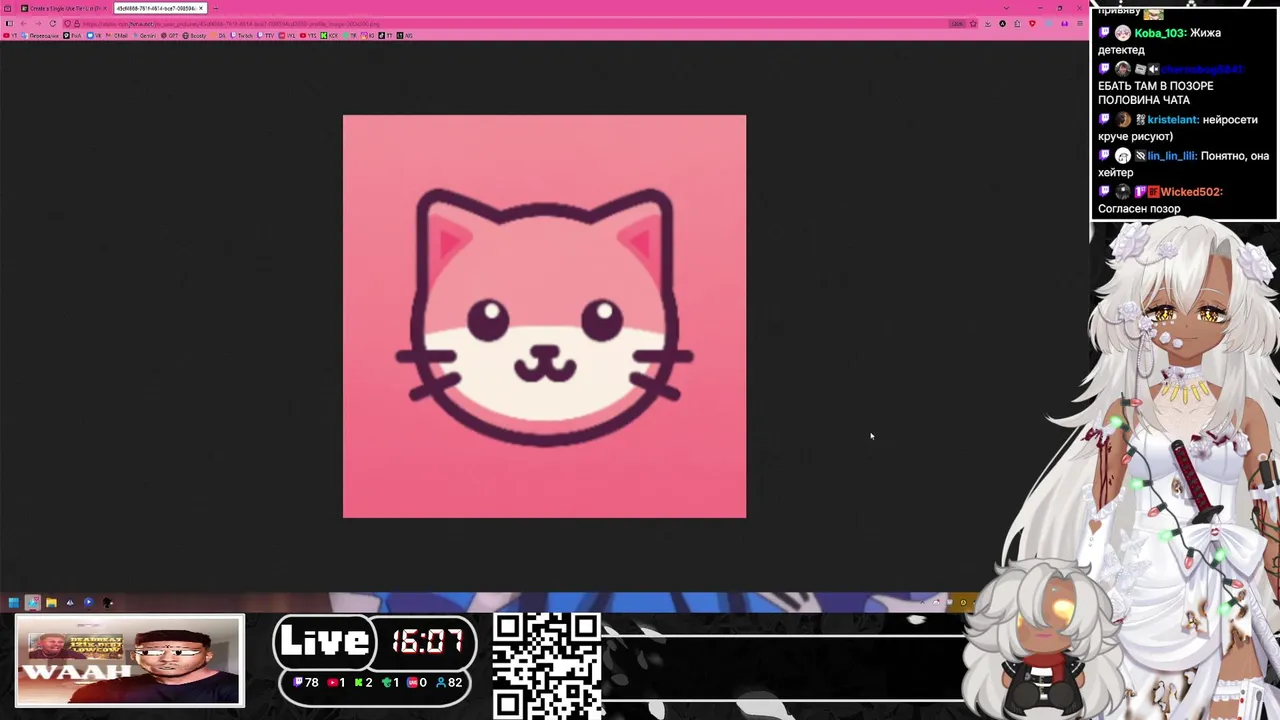This screenshot has height=720, width=1280.
Task: Expand the list-all-tabs chevron in the tab bar
Action: pyautogui.click(x=1006, y=8)
